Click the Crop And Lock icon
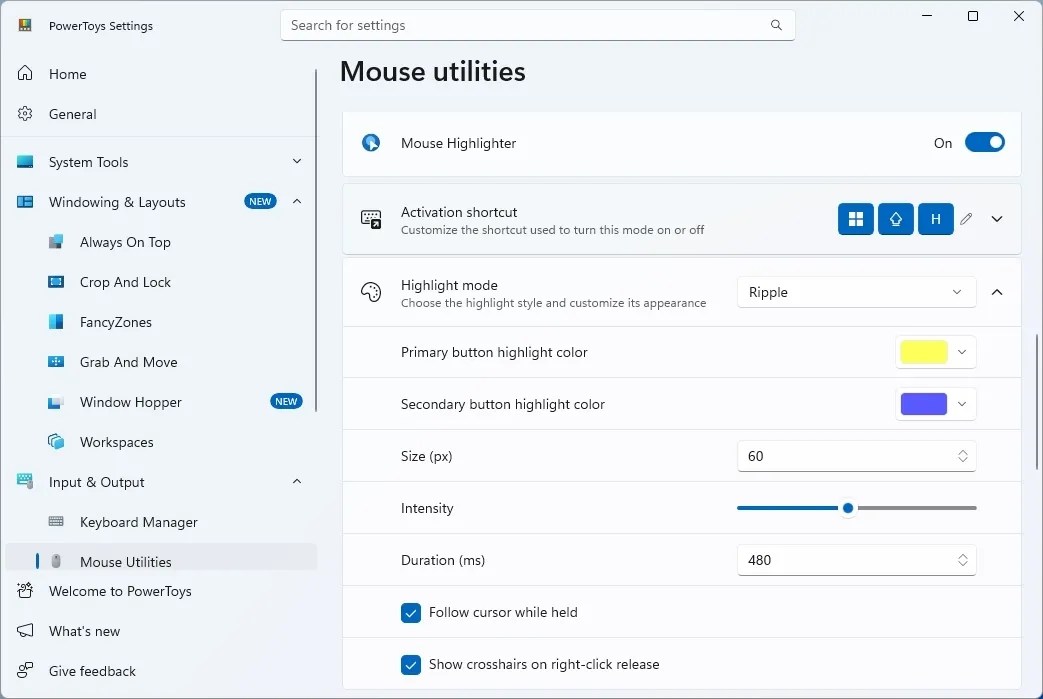The height and width of the screenshot is (699, 1043). (56, 282)
